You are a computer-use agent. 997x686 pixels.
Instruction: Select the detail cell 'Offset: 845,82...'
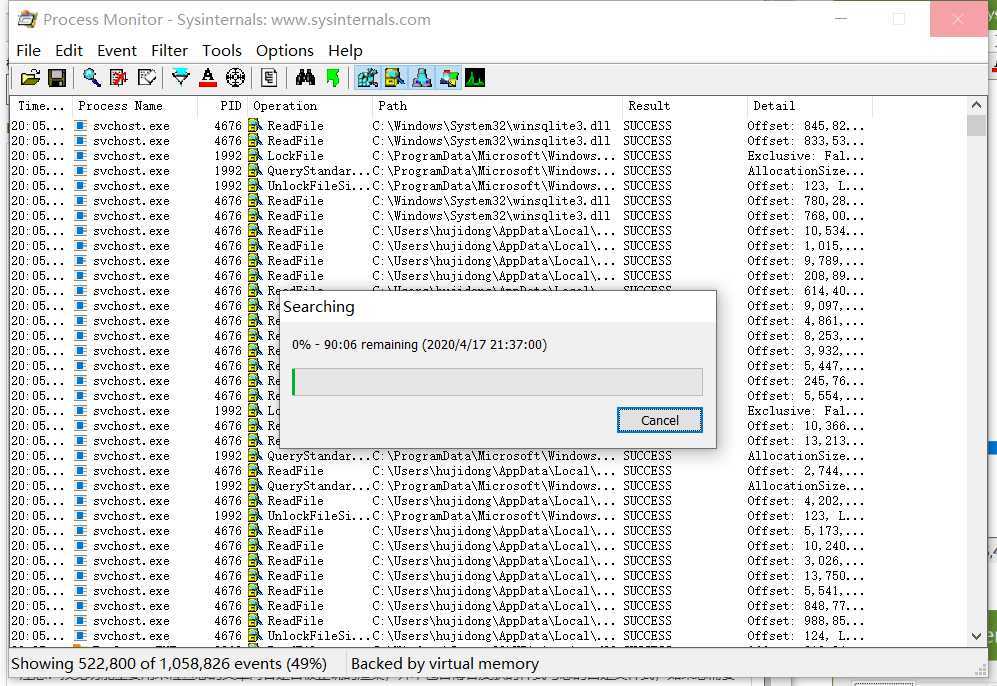tap(806, 126)
